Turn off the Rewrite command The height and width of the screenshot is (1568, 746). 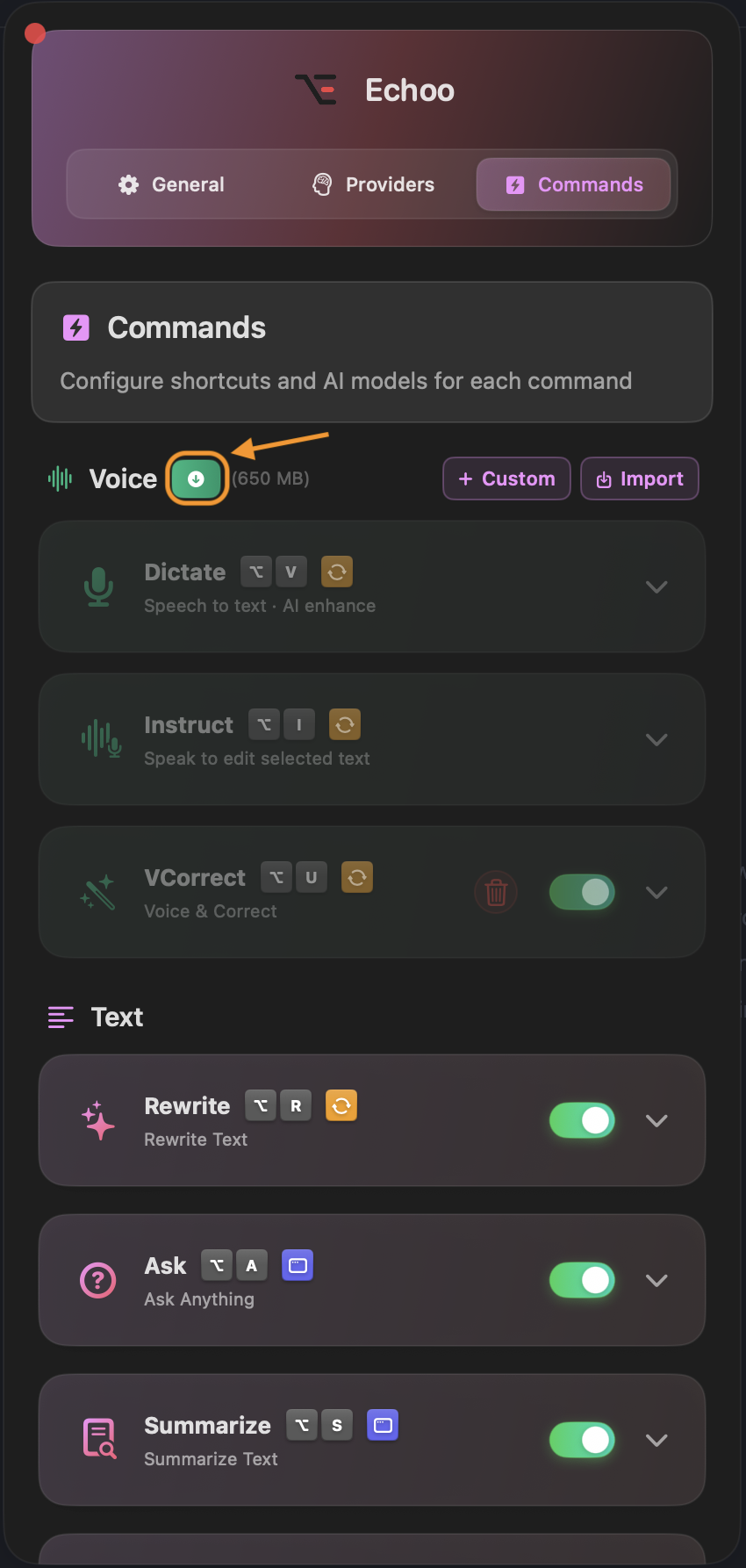tap(582, 1120)
